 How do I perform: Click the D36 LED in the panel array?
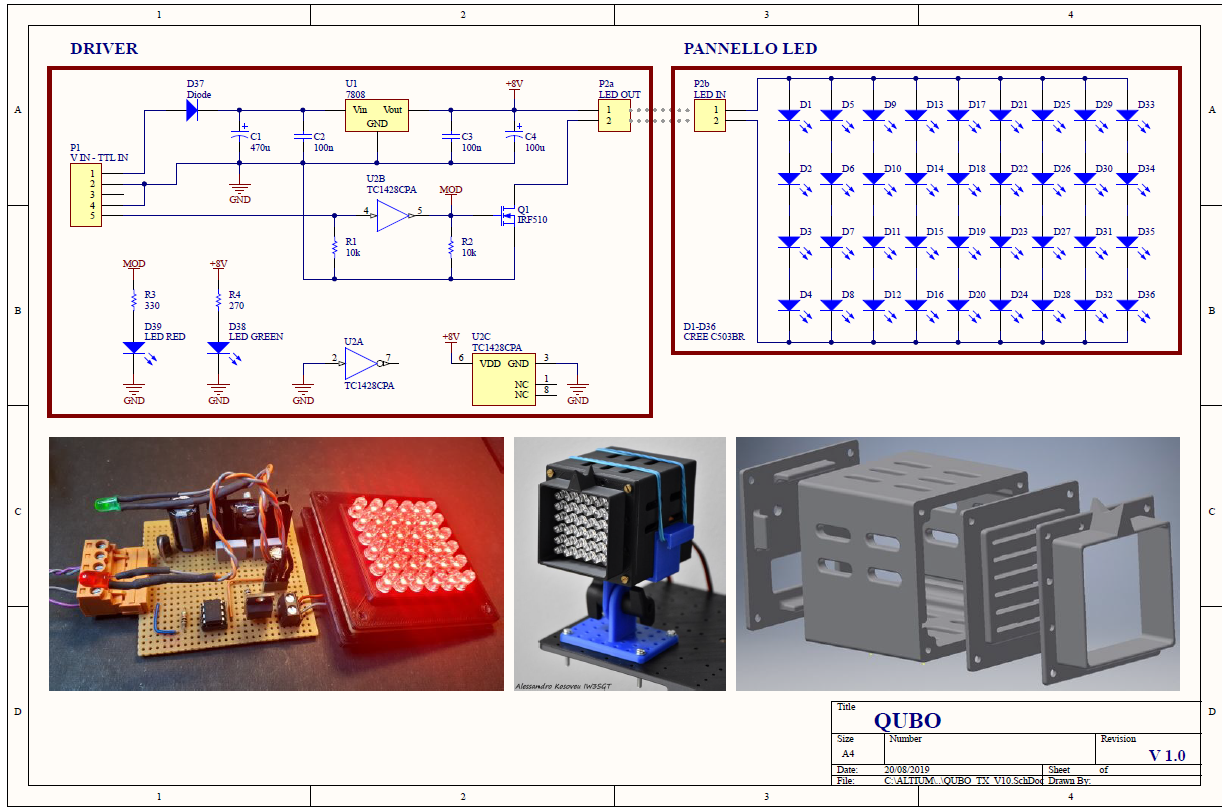click(x=1127, y=305)
